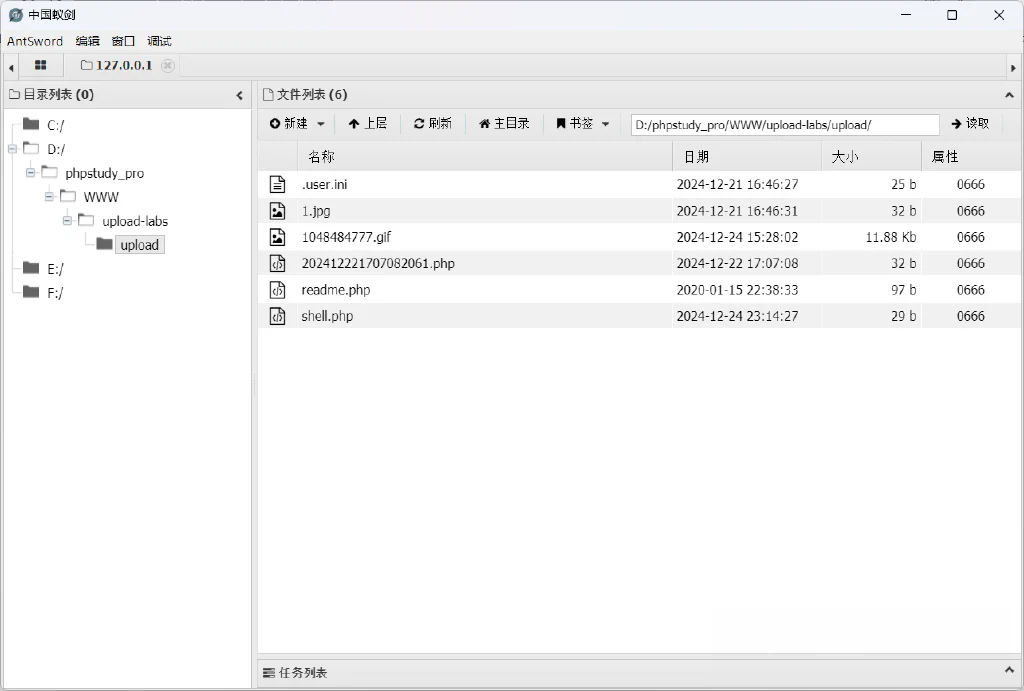The image size is (1024, 691).
Task: Select the 202412221707082061.php file name
Action: [x=378, y=263]
